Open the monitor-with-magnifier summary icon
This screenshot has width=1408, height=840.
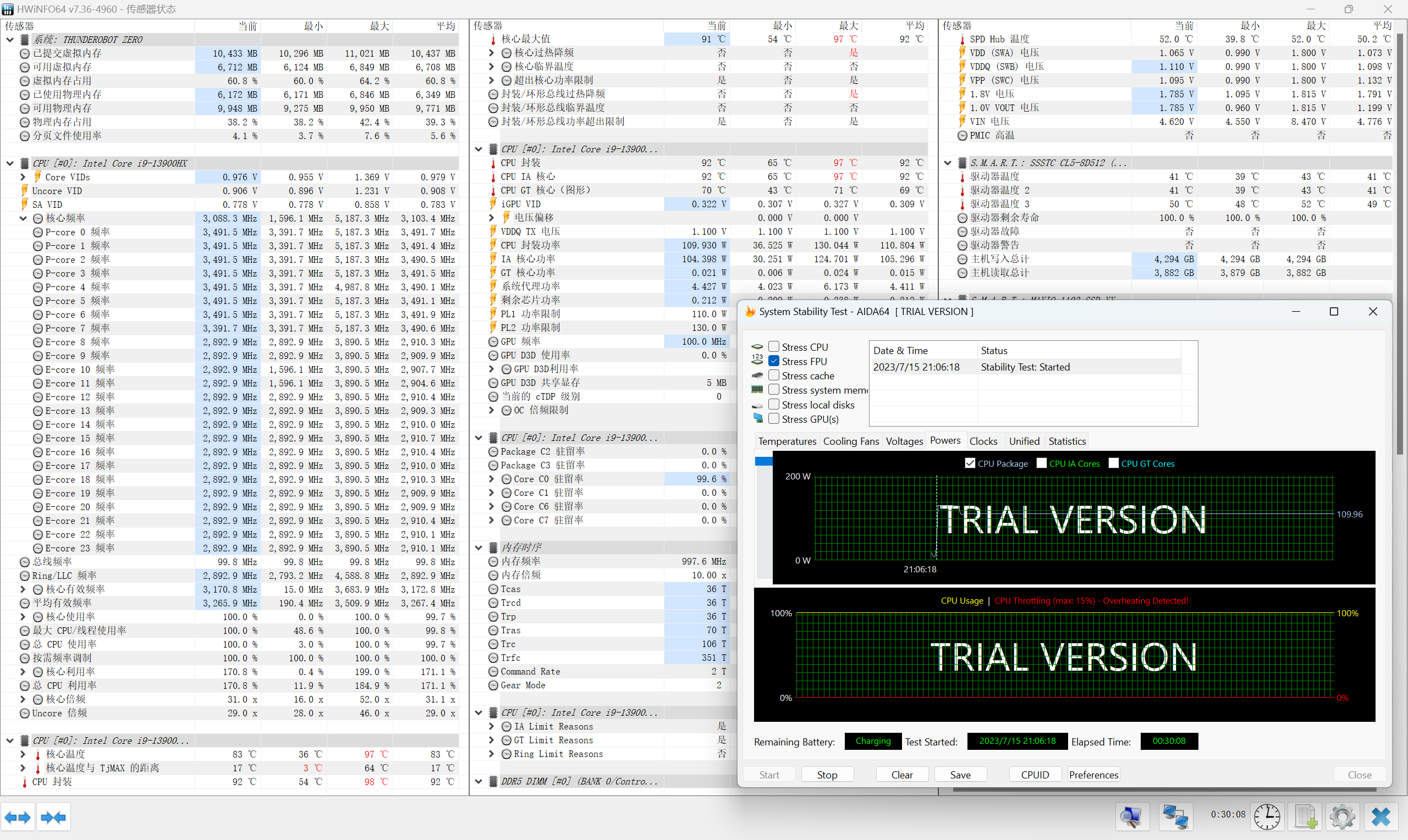[x=1132, y=817]
